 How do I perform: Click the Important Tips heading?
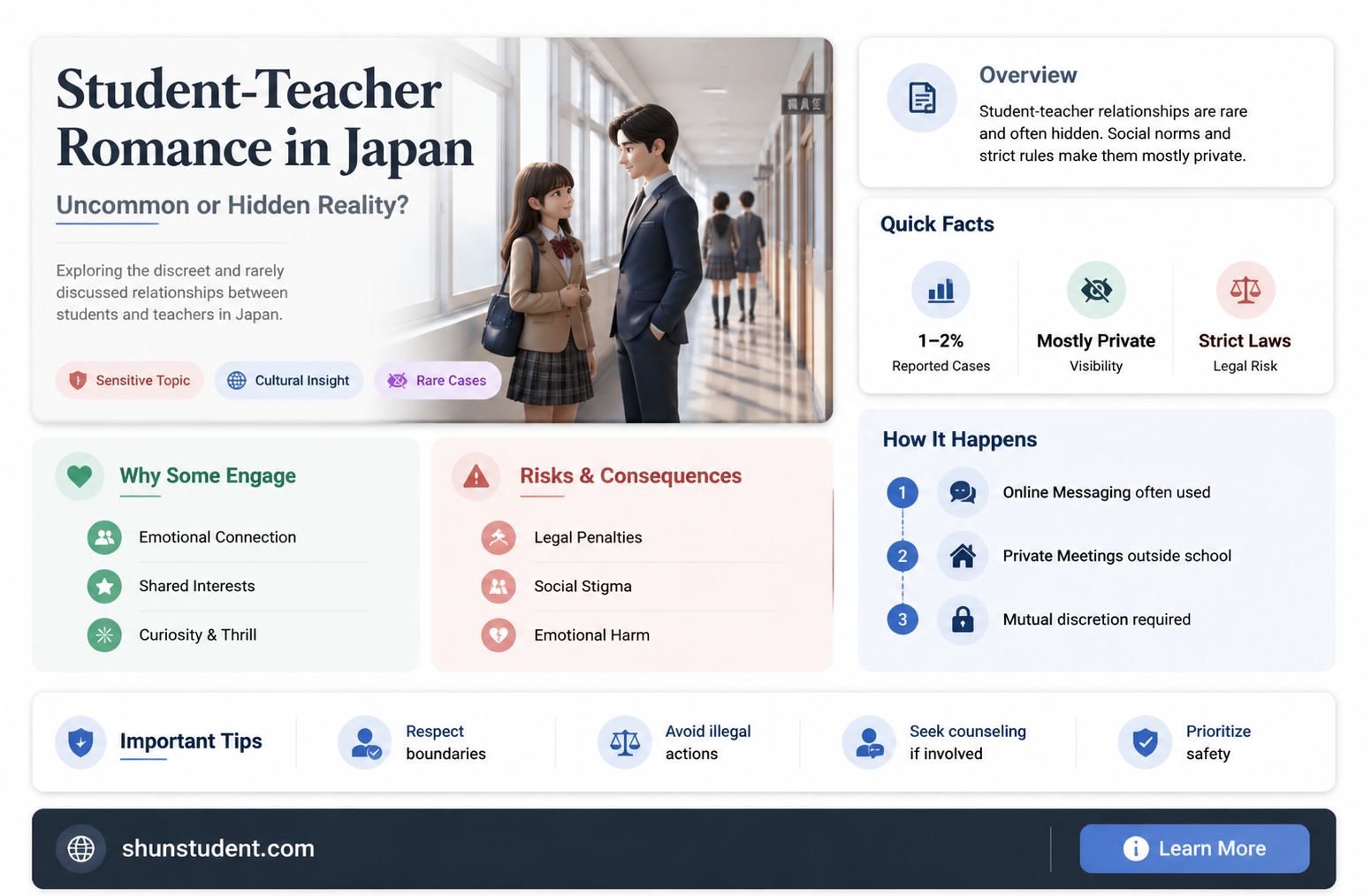pyautogui.click(x=191, y=741)
